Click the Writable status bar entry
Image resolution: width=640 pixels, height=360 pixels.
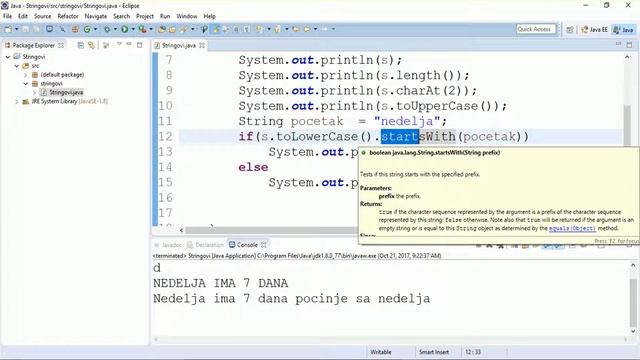(381, 352)
